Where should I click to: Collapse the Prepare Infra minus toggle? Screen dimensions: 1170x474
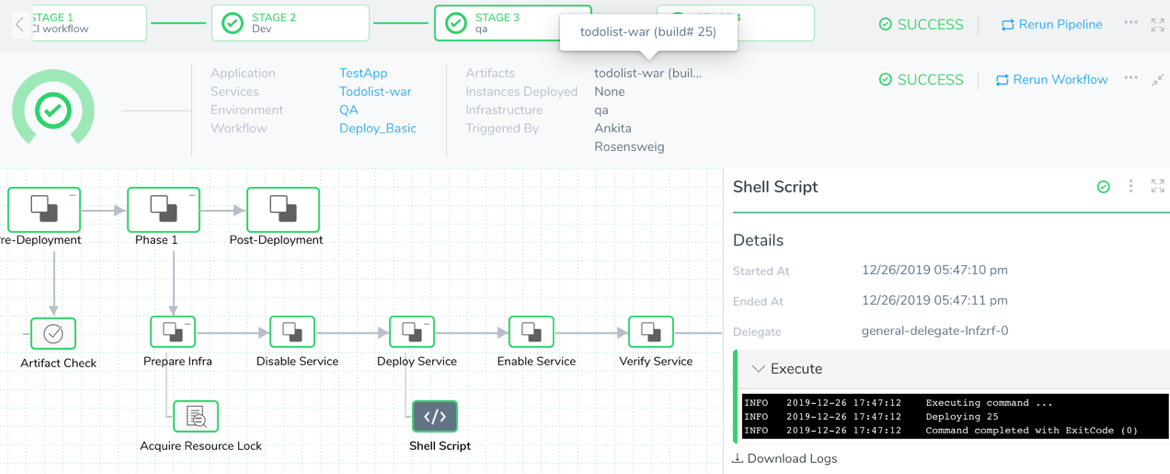coord(187,322)
